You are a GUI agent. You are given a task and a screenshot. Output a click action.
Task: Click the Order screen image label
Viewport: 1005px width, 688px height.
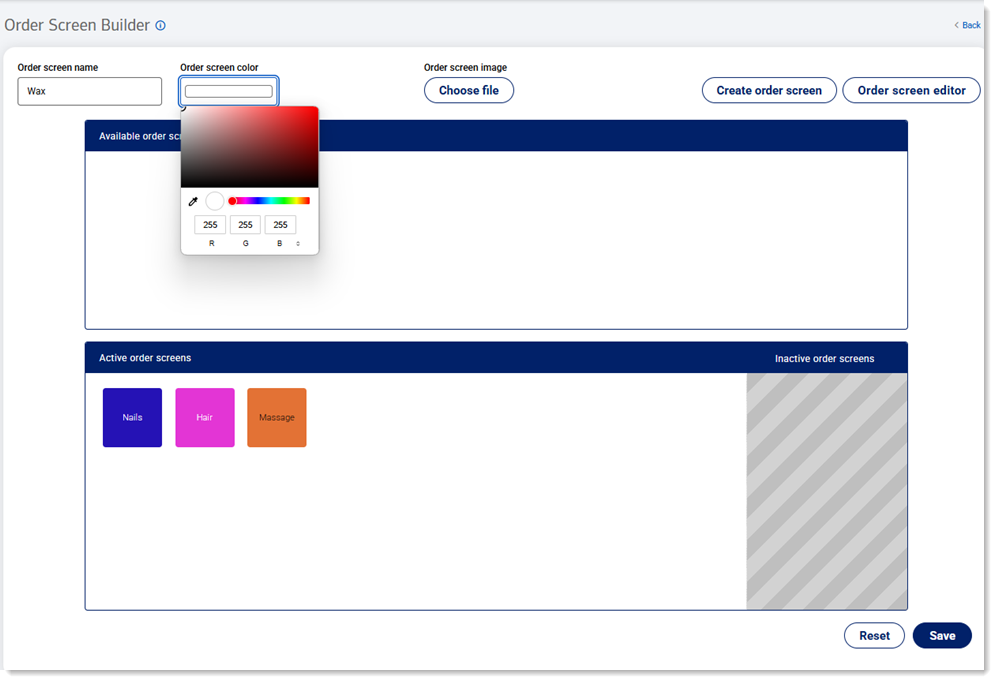pos(465,67)
